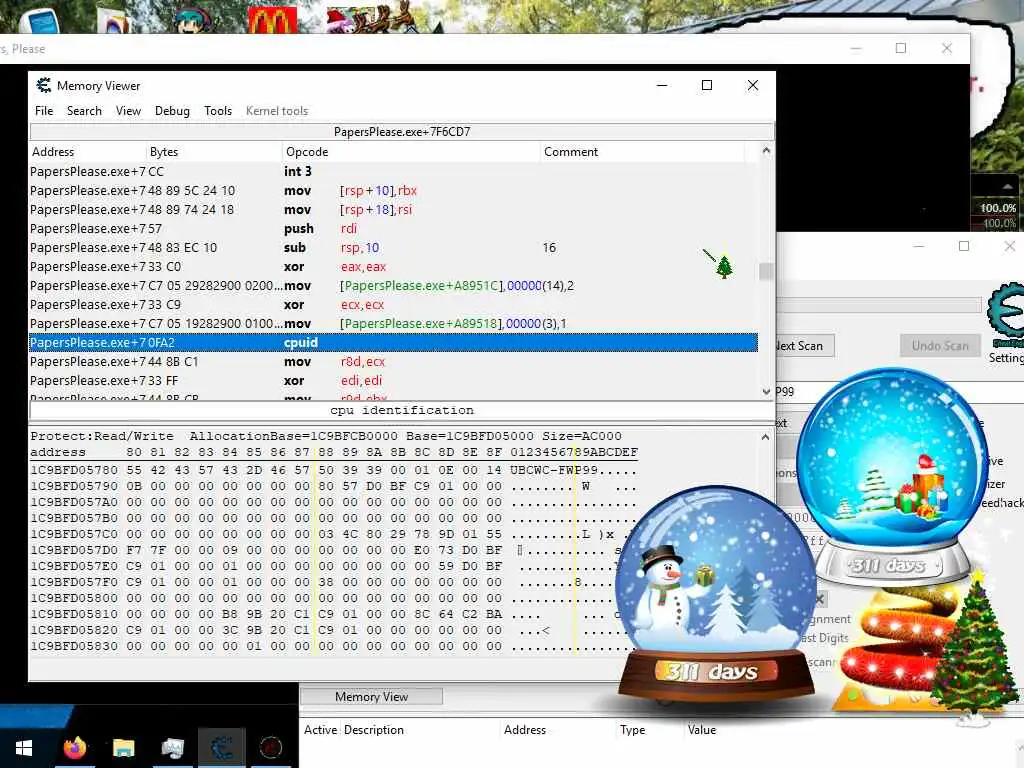Click hex row address 1C9BFD05780
The height and width of the screenshot is (768, 1024).
click(x=74, y=470)
